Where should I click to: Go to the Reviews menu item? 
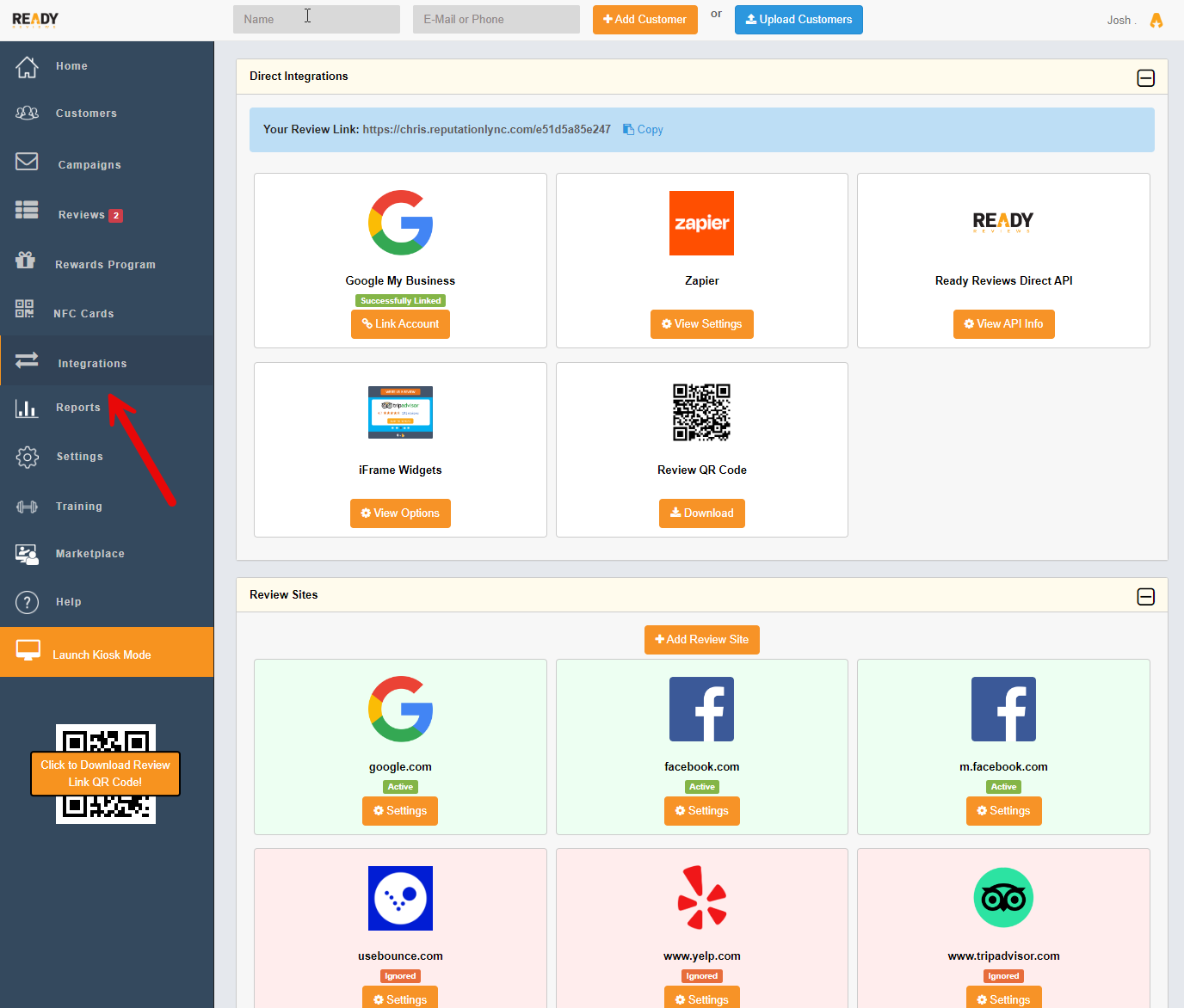(x=82, y=215)
